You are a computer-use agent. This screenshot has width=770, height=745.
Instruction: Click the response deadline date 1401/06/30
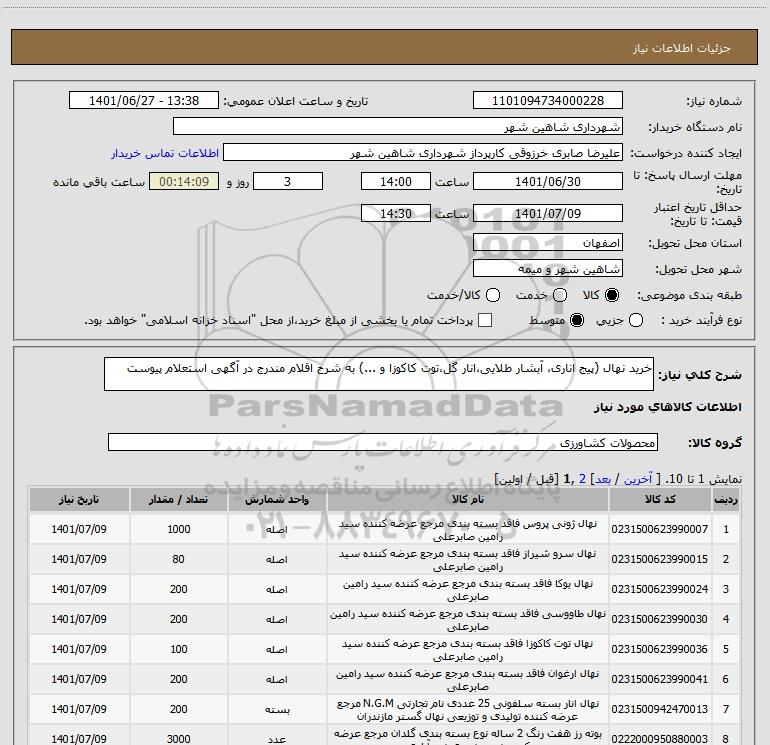pos(548,181)
